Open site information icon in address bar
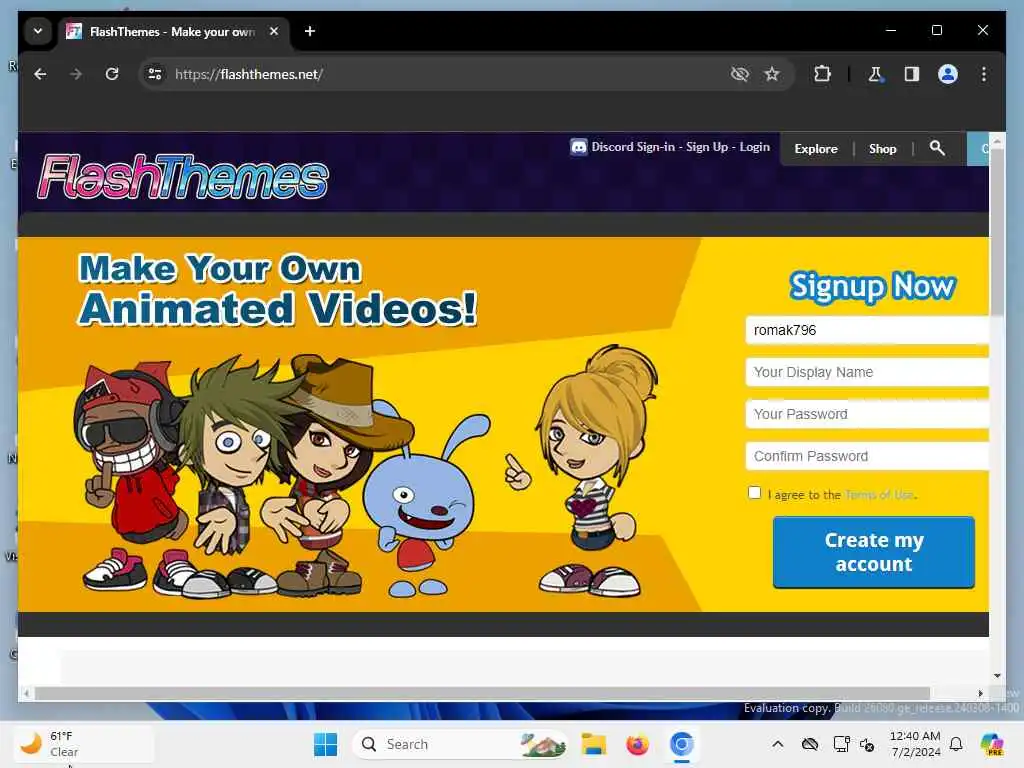Image resolution: width=1024 pixels, height=768 pixels. pyautogui.click(x=155, y=74)
